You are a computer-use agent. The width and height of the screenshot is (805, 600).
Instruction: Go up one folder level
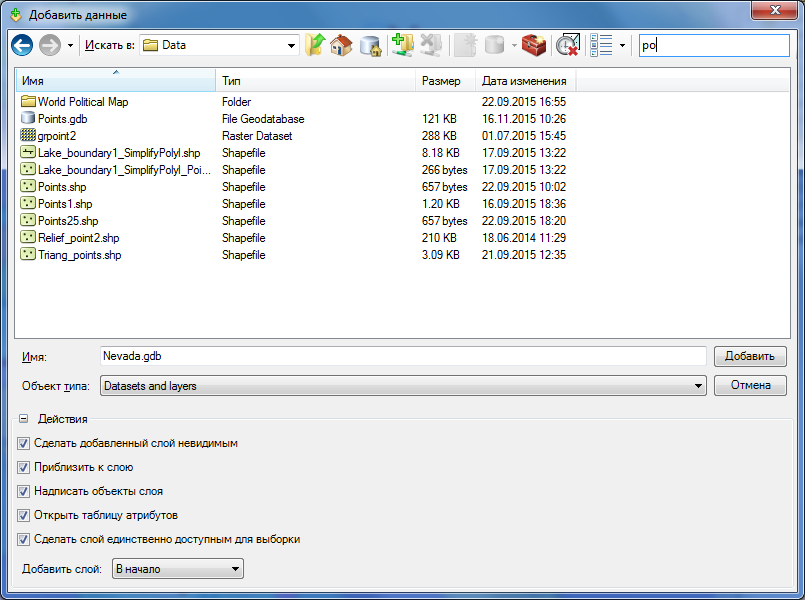(x=316, y=45)
